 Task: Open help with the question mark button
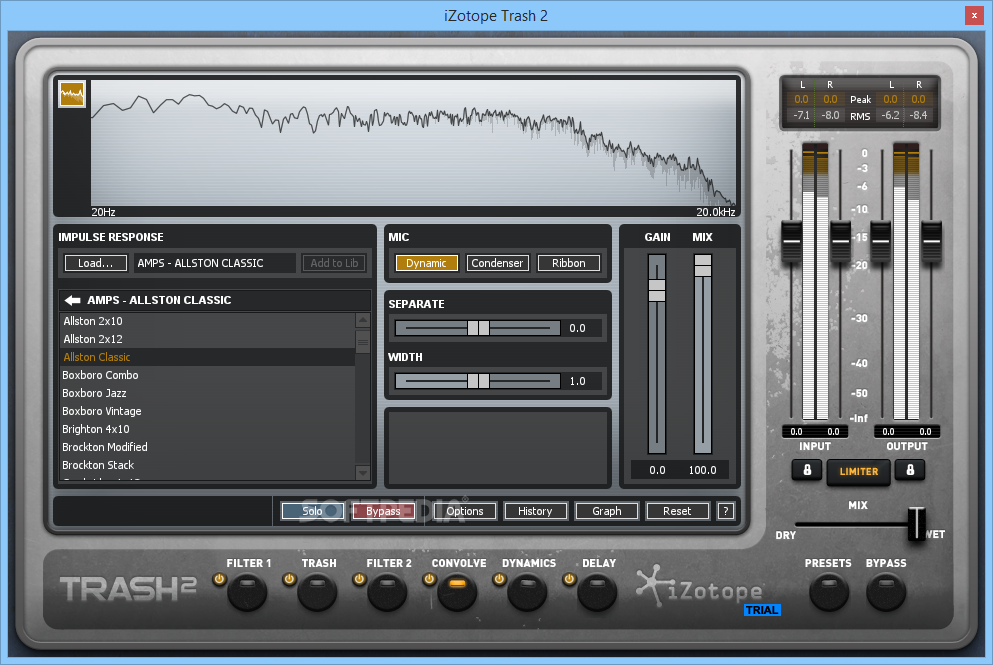pos(726,510)
